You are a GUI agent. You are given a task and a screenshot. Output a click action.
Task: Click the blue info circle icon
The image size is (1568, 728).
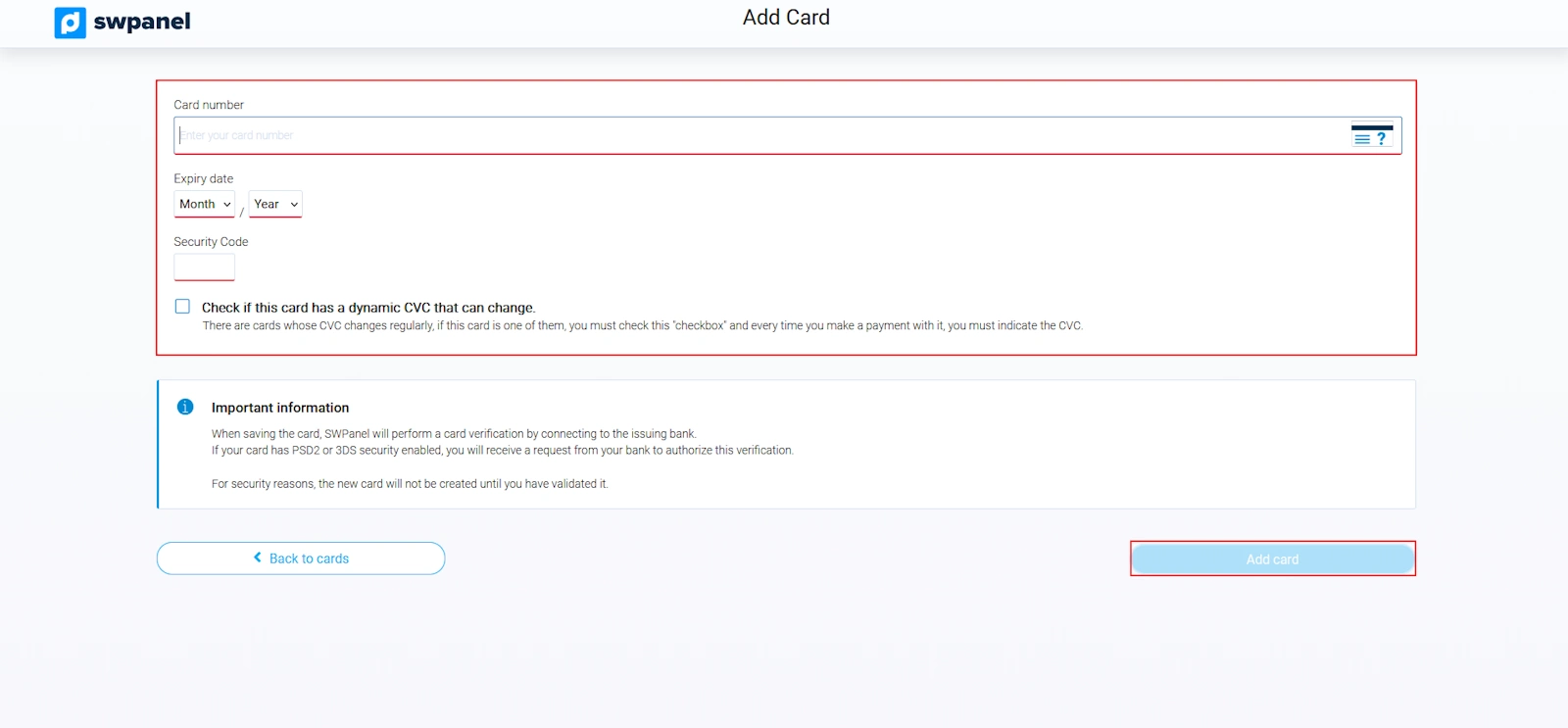185,407
